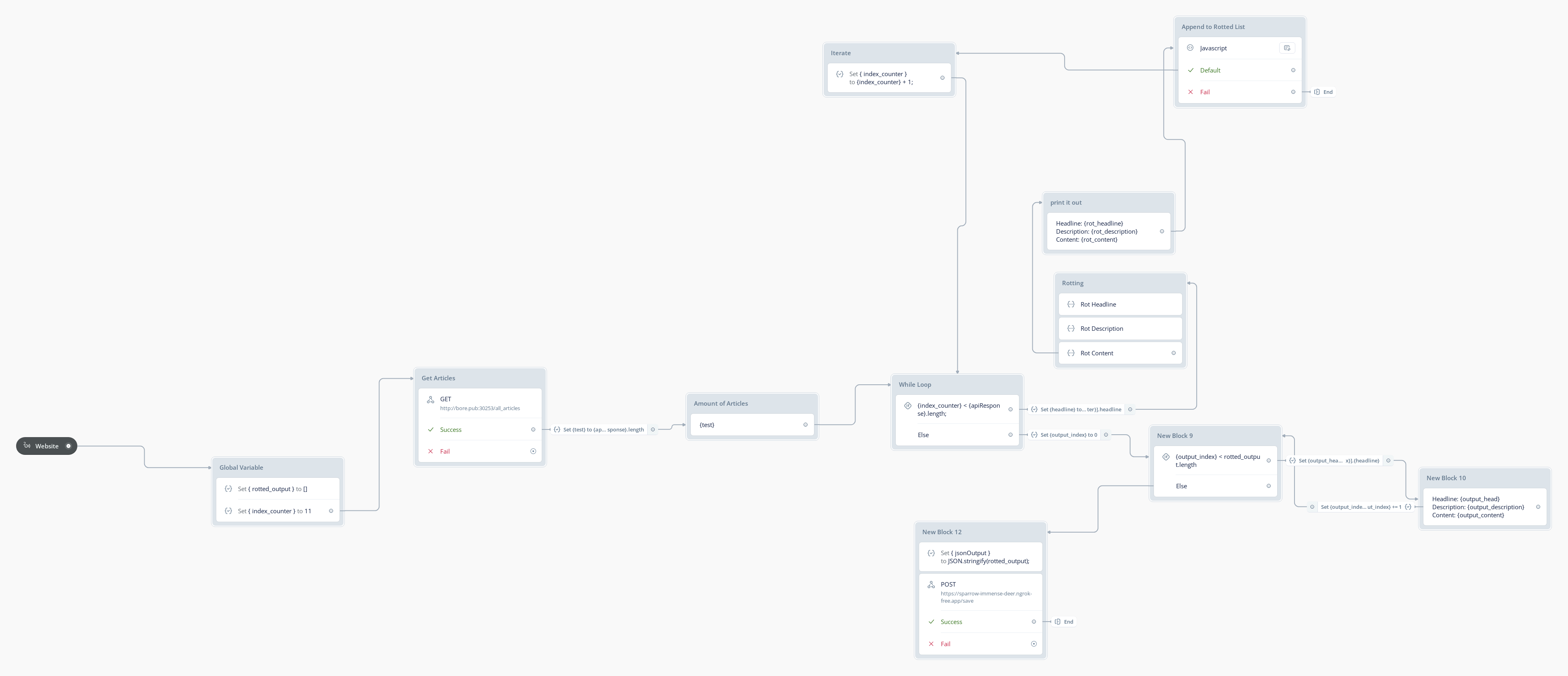The width and height of the screenshot is (1568, 676).
Task: Click the set-variable icon beside Rot Headline
Action: click(1071, 305)
